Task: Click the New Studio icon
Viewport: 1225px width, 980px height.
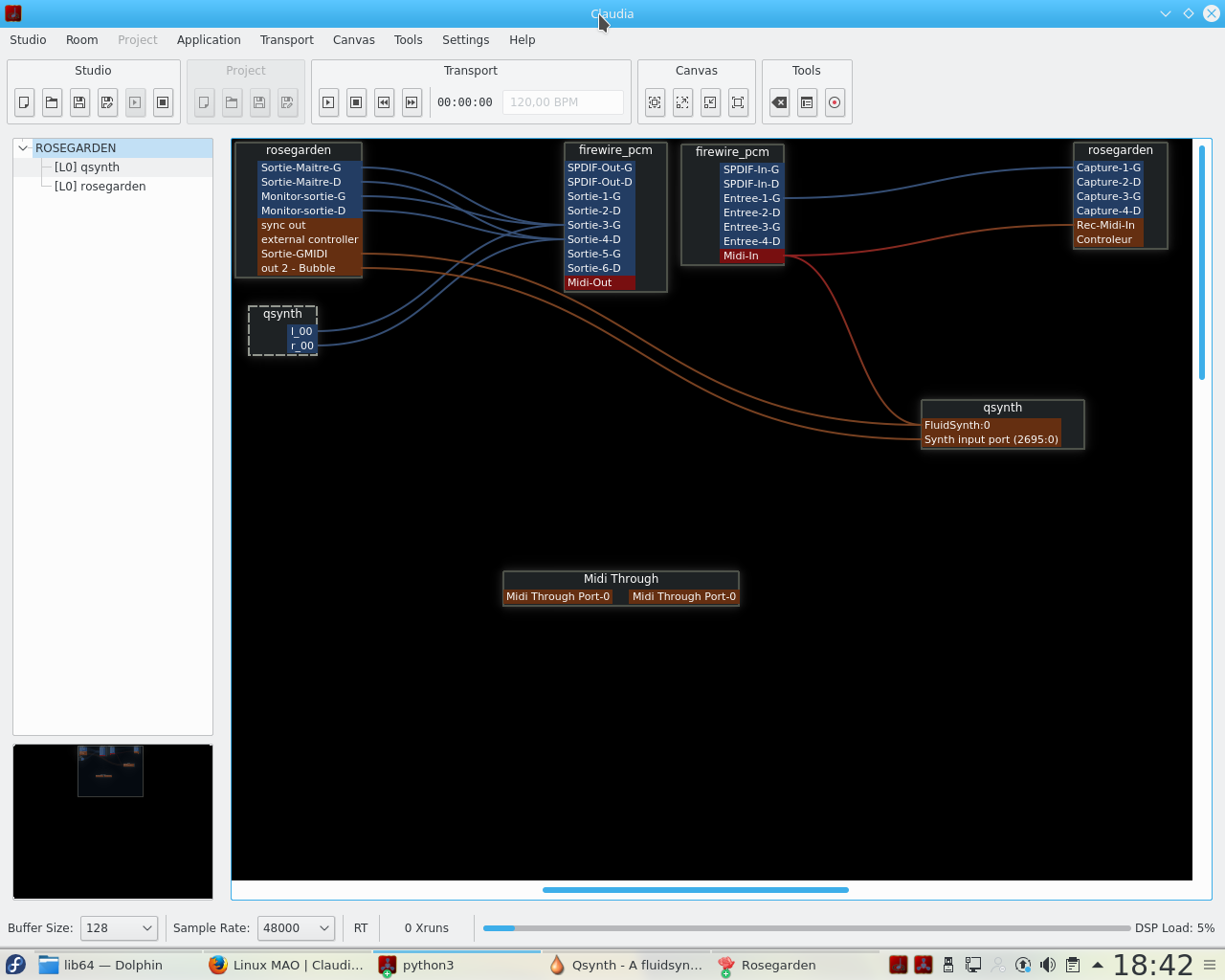Action: pos(25,102)
